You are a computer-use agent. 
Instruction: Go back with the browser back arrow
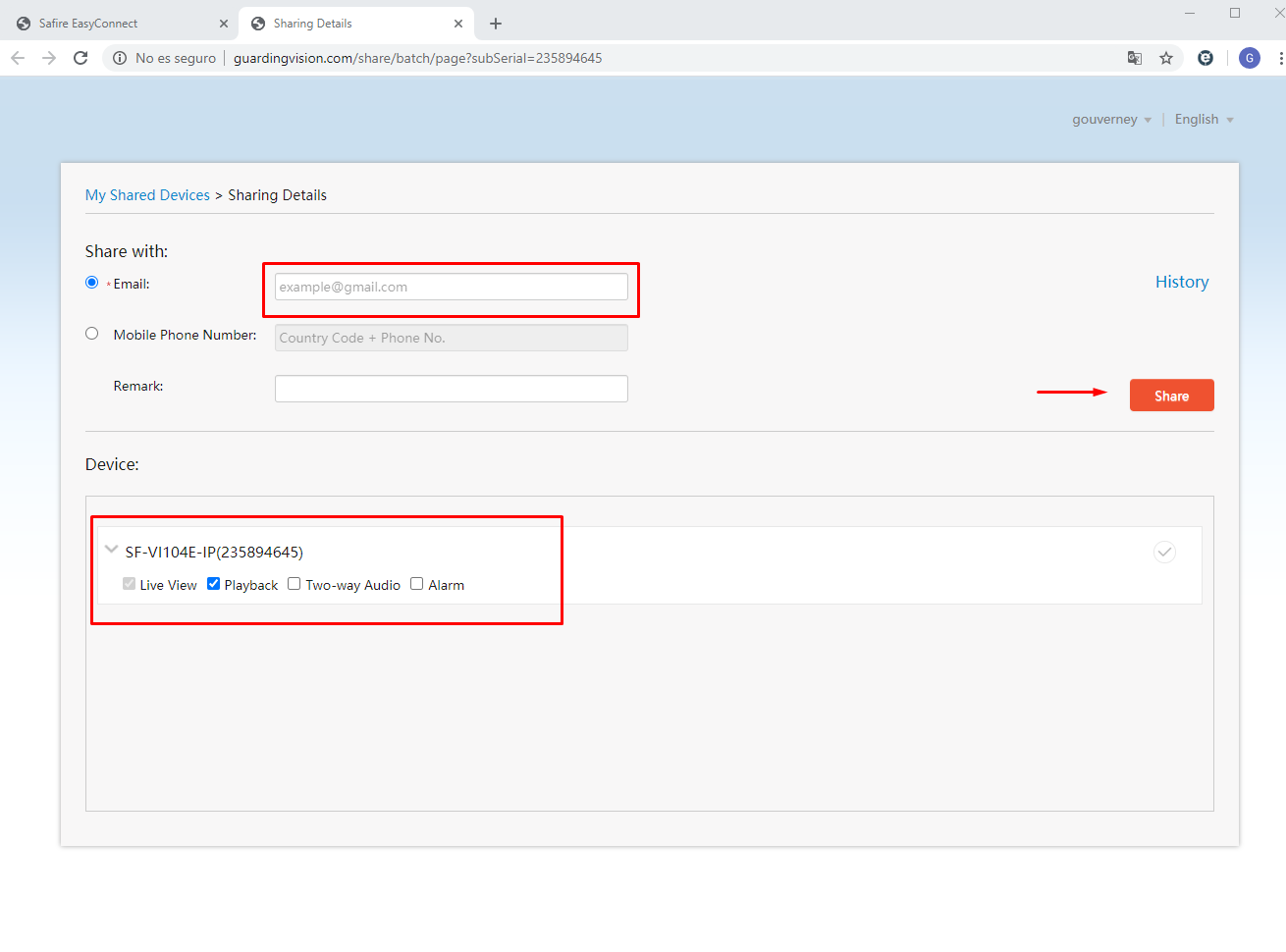pos(18,58)
